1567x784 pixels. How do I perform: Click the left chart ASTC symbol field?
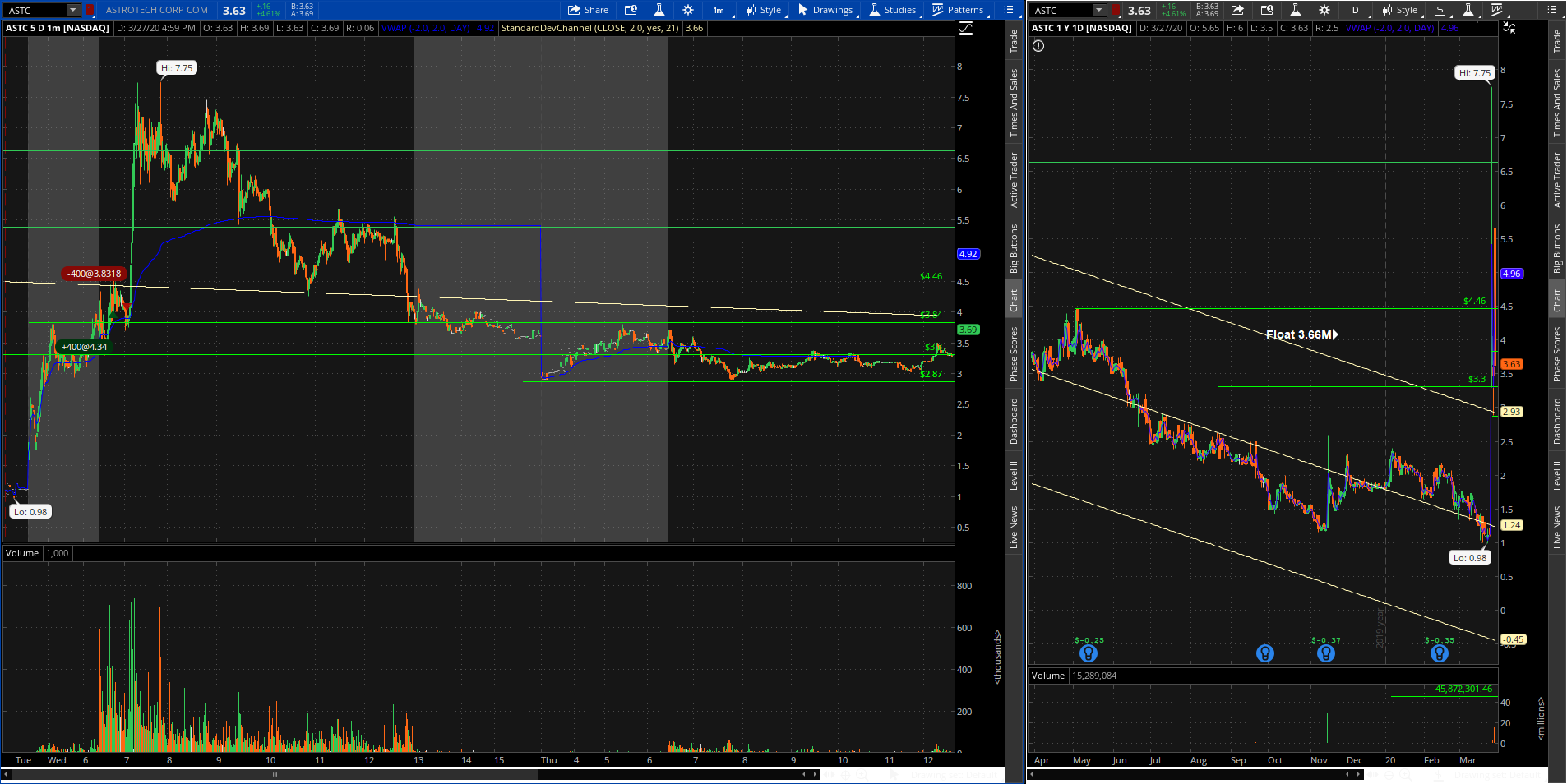click(x=35, y=10)
